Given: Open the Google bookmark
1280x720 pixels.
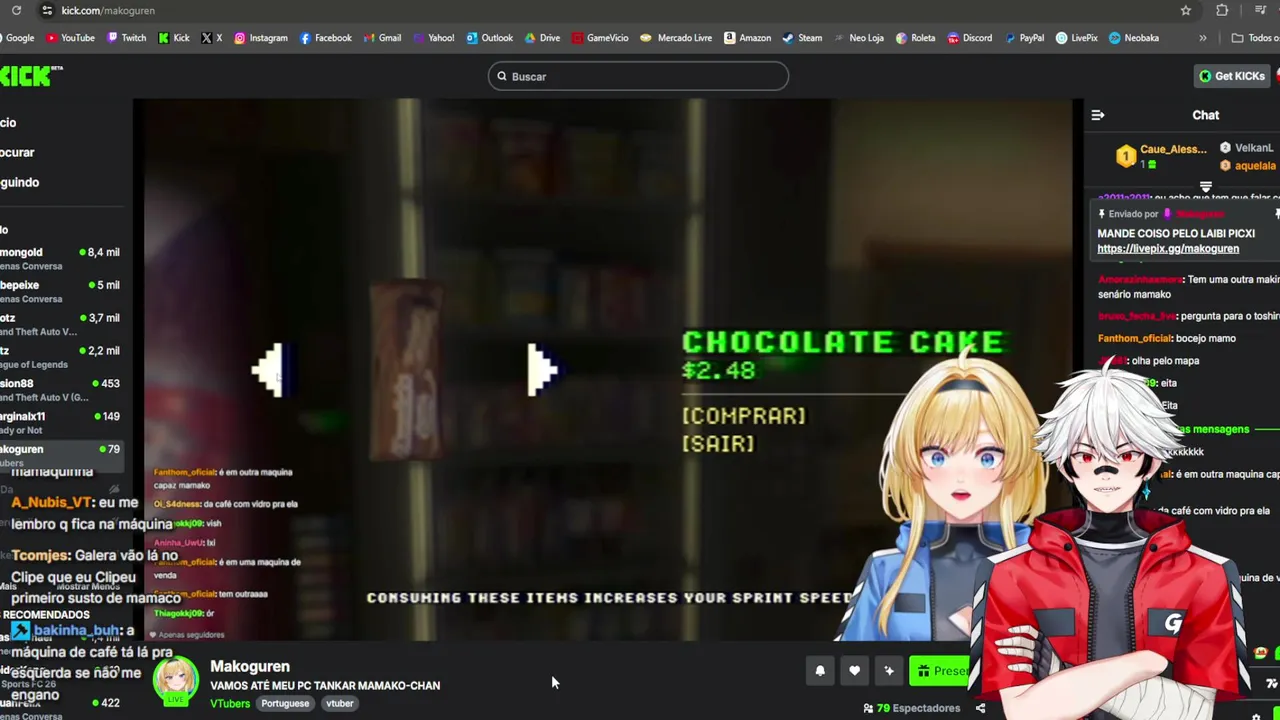Looking at the screenshot, I should coord(17,38).
